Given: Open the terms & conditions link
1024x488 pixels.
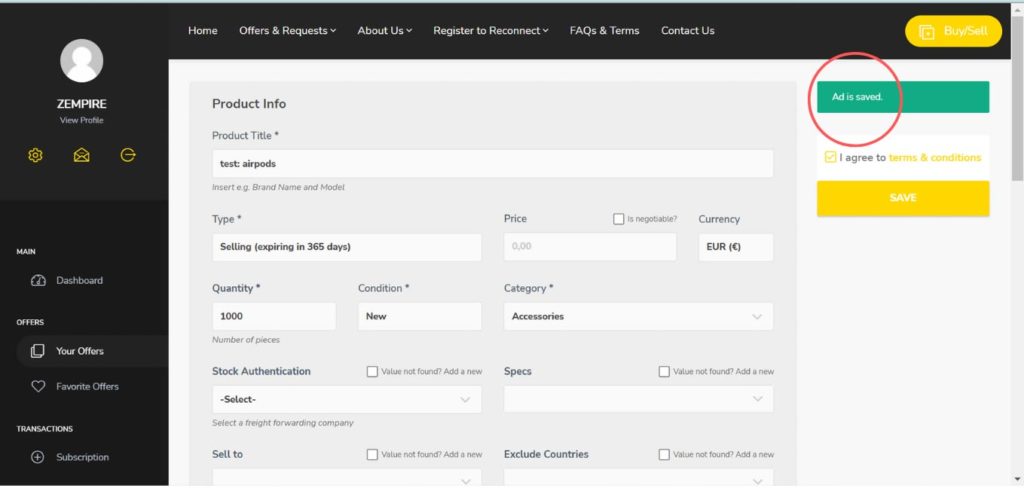Looking at the screenshot, I should (x=934, y=158).
